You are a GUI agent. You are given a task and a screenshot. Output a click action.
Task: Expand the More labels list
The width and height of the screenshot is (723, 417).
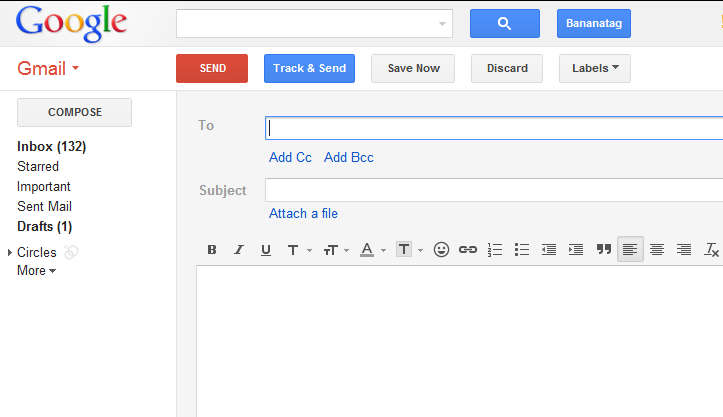click(x=36, y=271)
